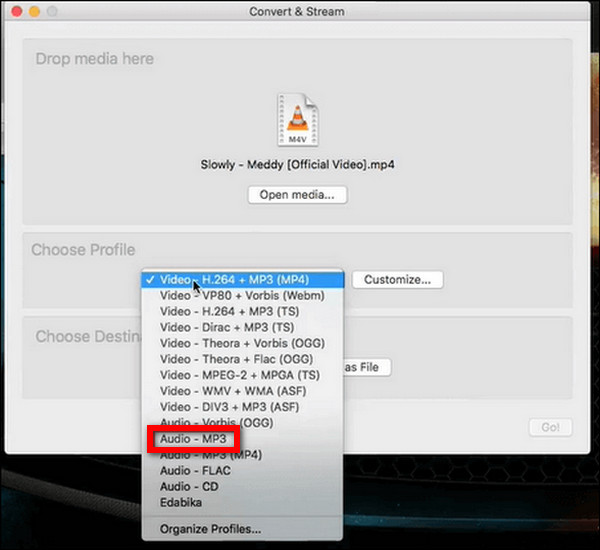Choose Video - Dirac + MP3 (TS)
The height and width of the screenshot is (550, 600).
243,328
